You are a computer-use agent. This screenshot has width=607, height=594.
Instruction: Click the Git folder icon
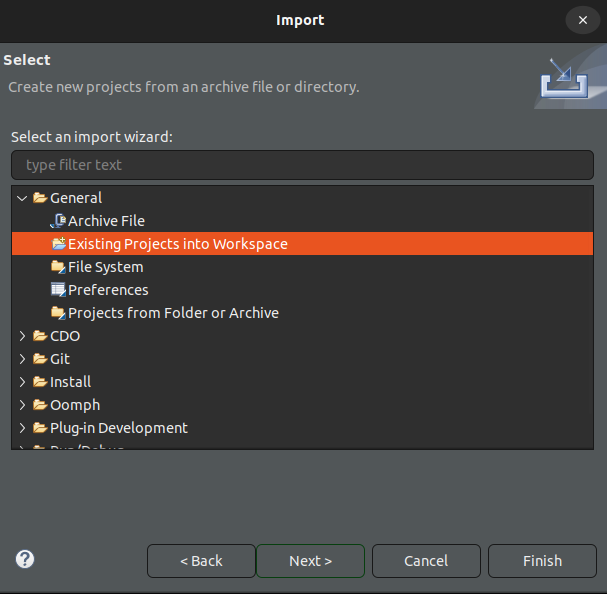40,359
